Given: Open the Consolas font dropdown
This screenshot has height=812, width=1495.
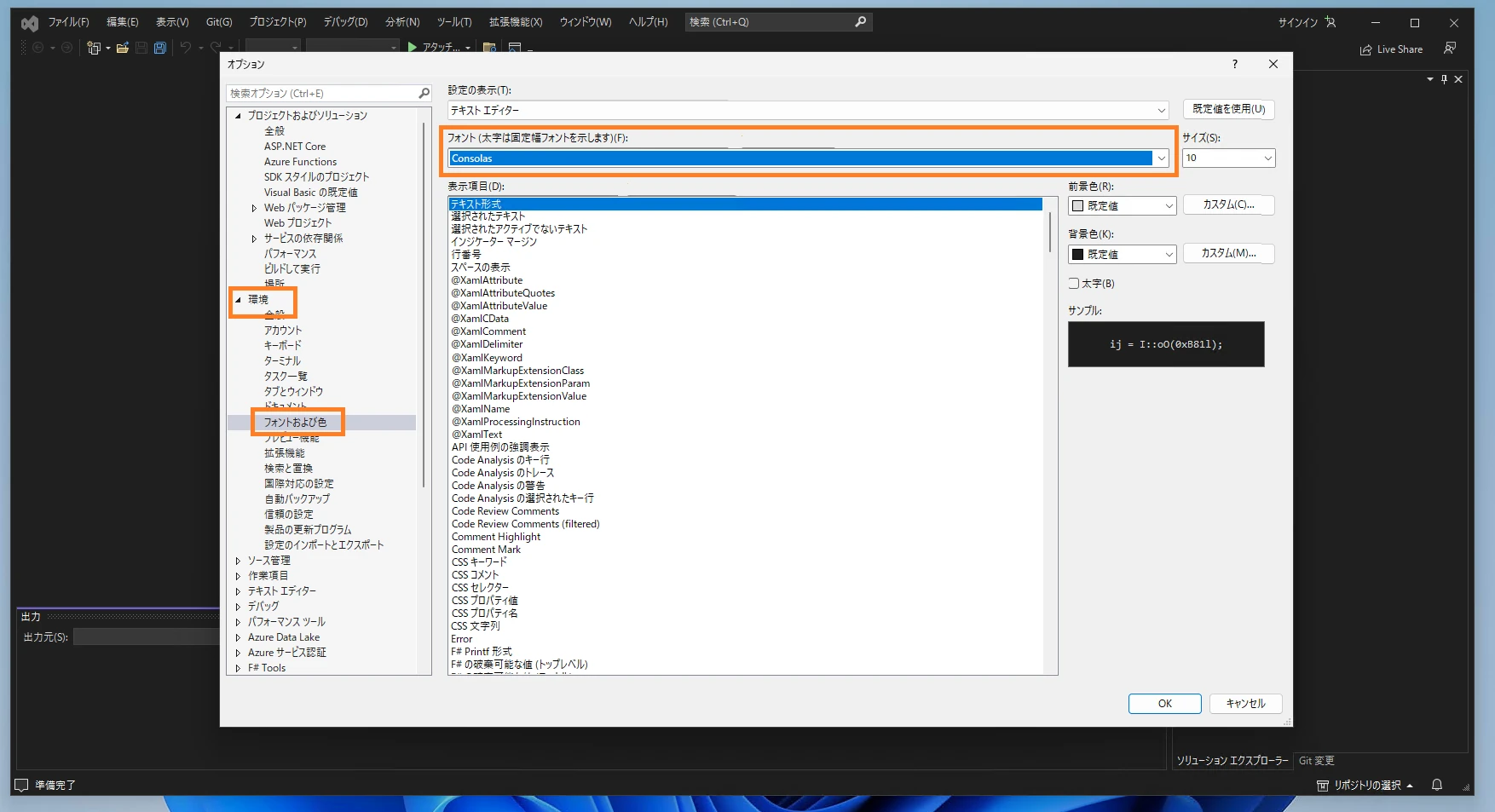Looking at the screenshot, I should tap(1161, 158).
